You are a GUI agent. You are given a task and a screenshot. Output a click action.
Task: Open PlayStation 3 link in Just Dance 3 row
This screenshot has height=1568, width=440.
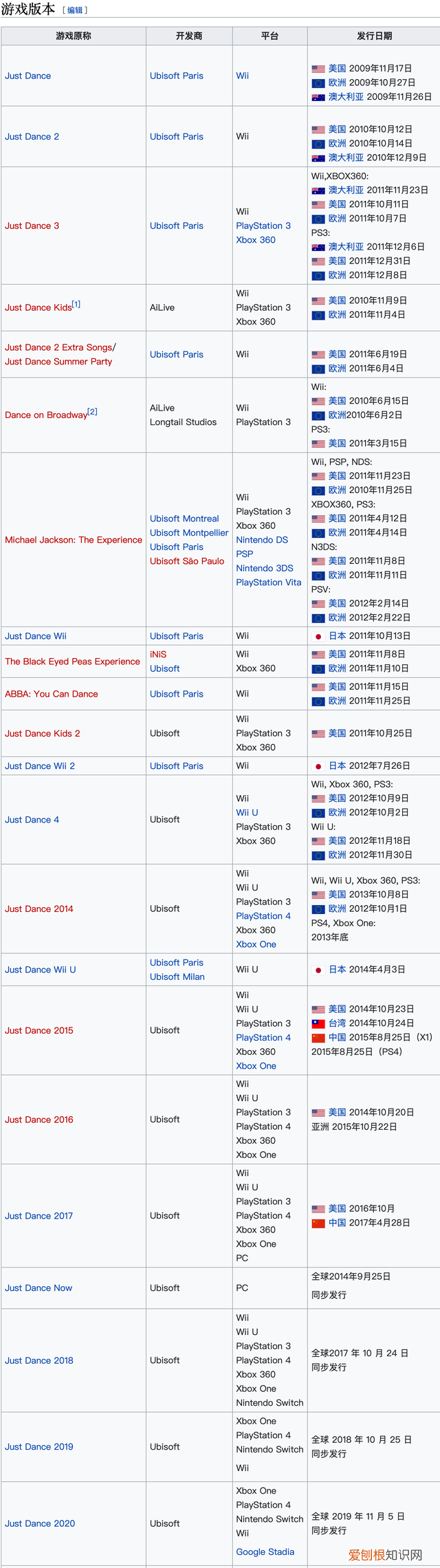263,226
